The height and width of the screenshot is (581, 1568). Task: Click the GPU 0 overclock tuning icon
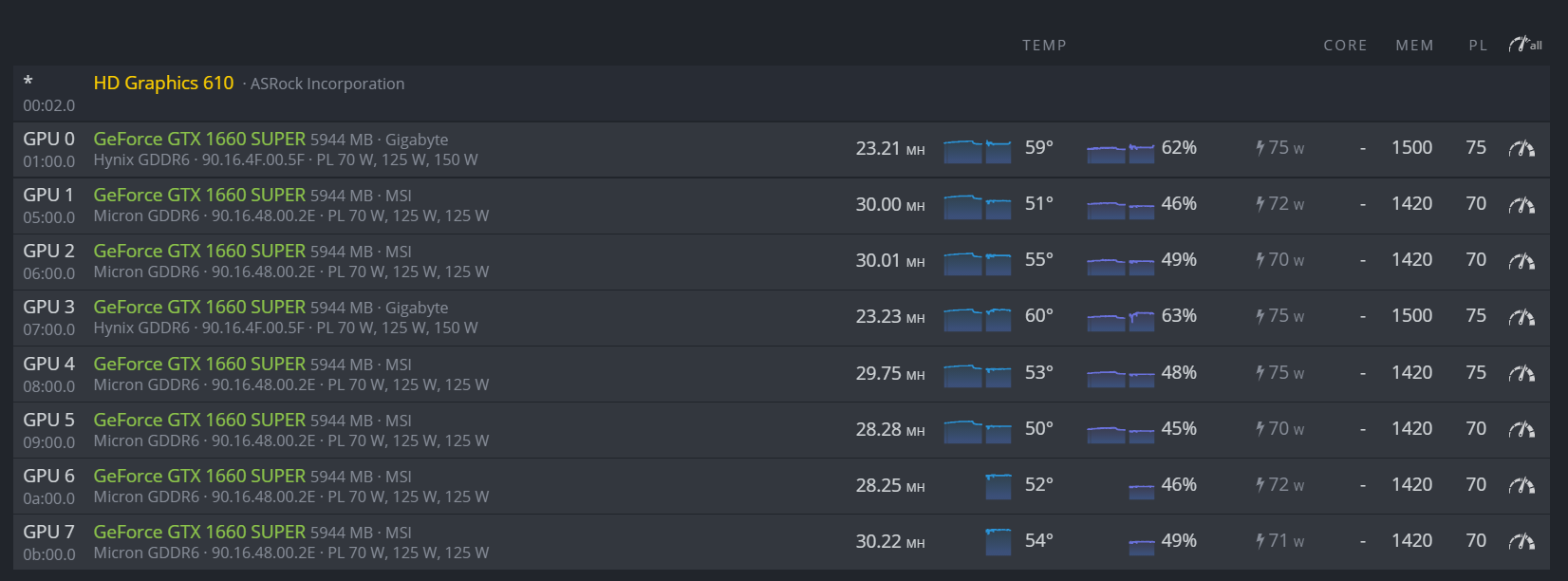click(x=1521, y=148)
